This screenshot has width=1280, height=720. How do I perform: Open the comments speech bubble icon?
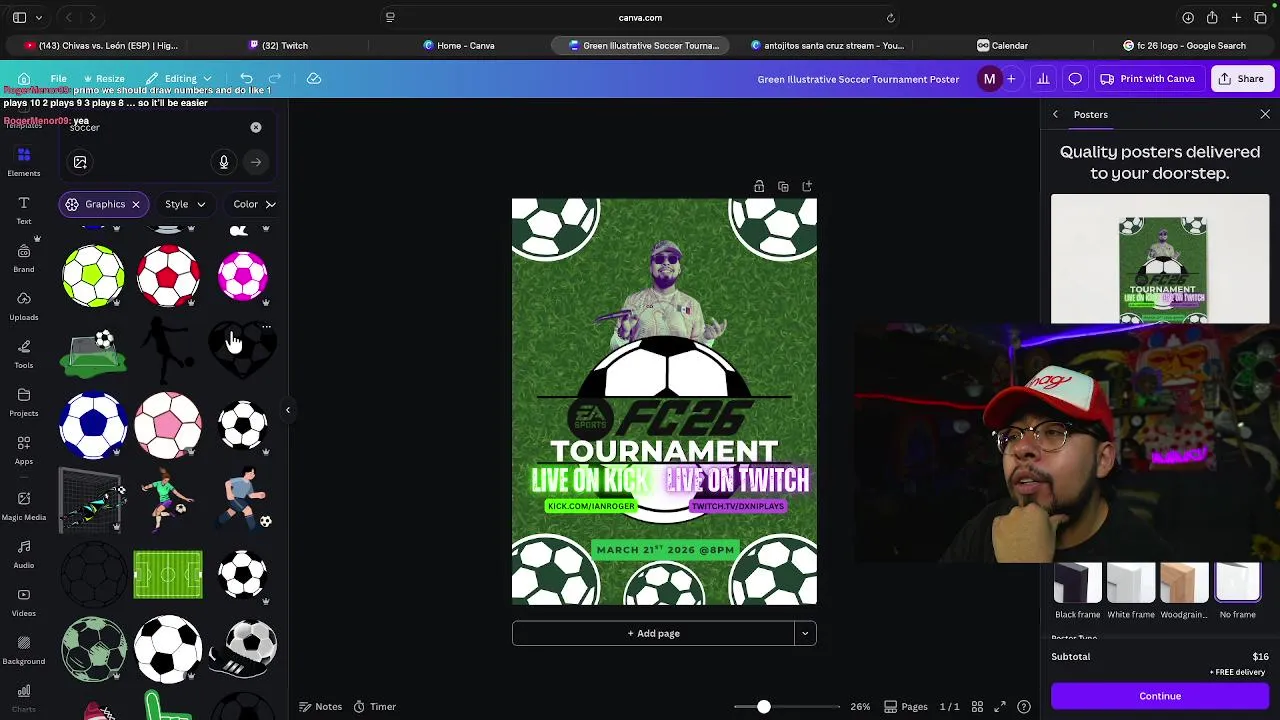(1075, 79)
